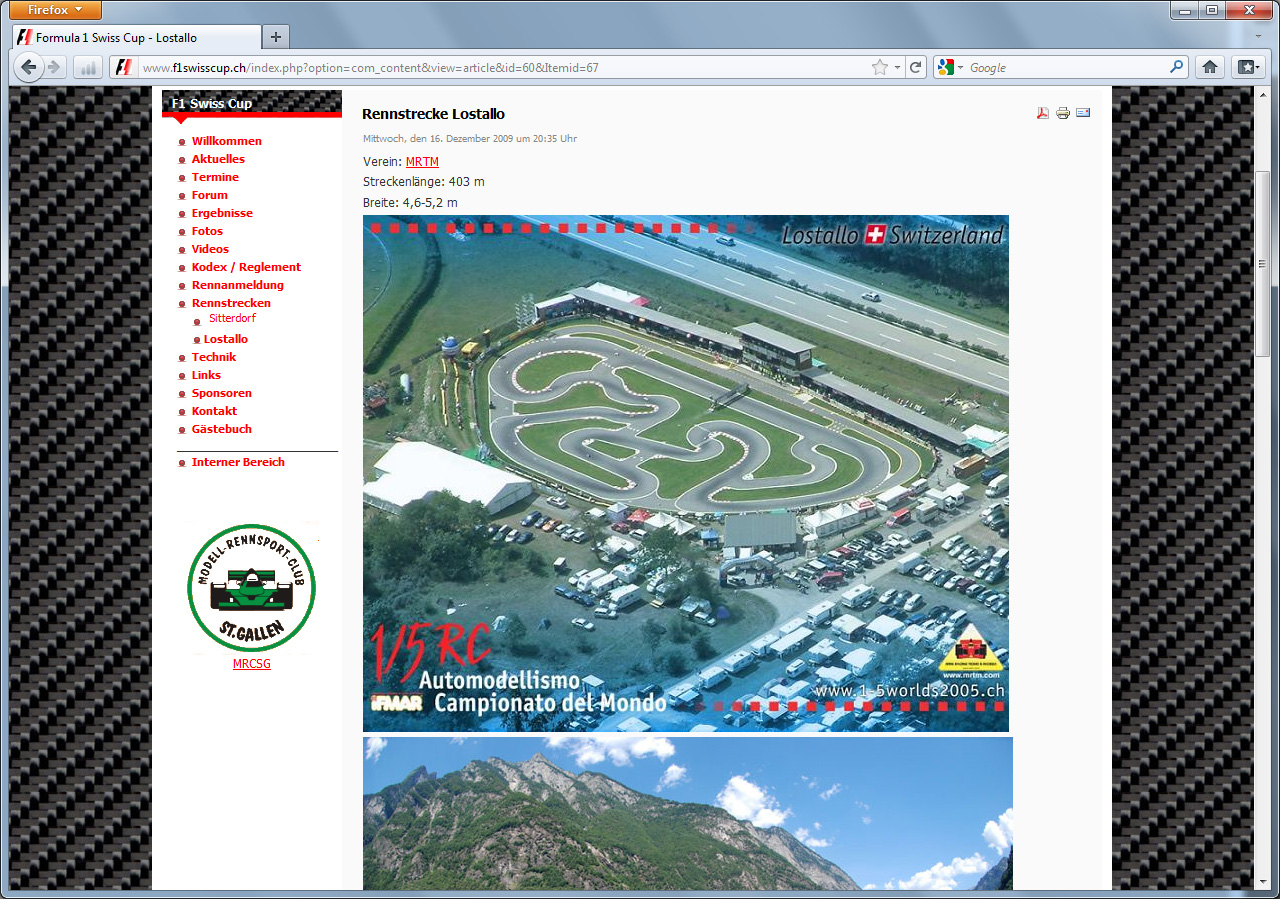
Task: Click the mountain landscape photo
Action: coord(688,814)
